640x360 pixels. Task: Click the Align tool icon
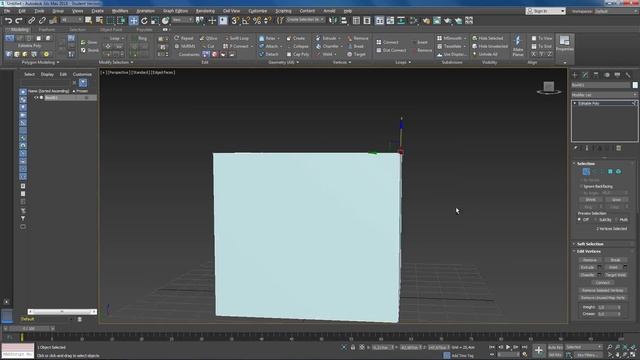click(x=344, y=20)
